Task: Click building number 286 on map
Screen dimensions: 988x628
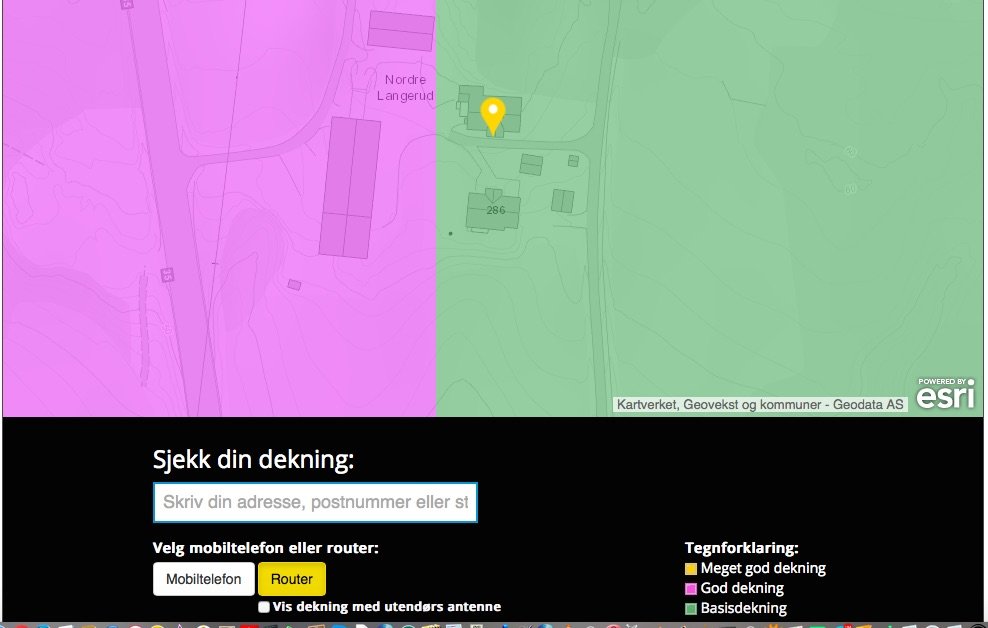Action: pos(496,210)
